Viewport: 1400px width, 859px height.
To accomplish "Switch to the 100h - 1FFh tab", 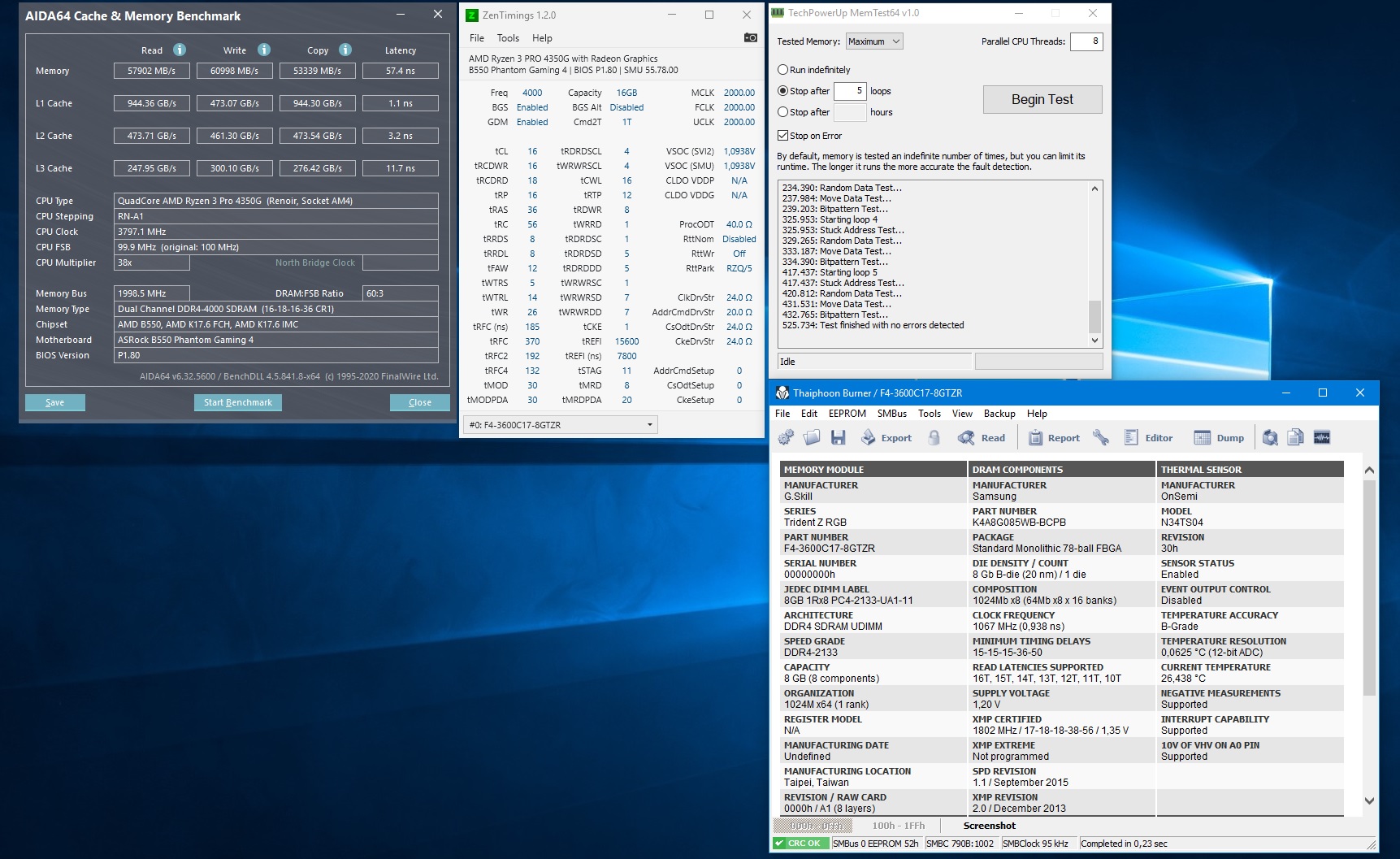I will point(899,826).
